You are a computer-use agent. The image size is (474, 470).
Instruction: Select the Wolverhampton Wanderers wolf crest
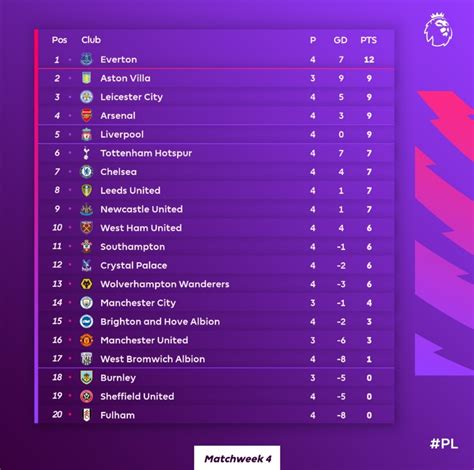pyautogui.click(x=87, y=284)
